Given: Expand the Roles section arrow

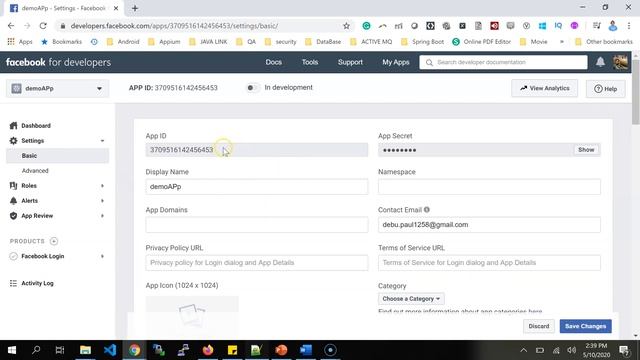Looking at the screenshot, I should click(x=102, y=186).
